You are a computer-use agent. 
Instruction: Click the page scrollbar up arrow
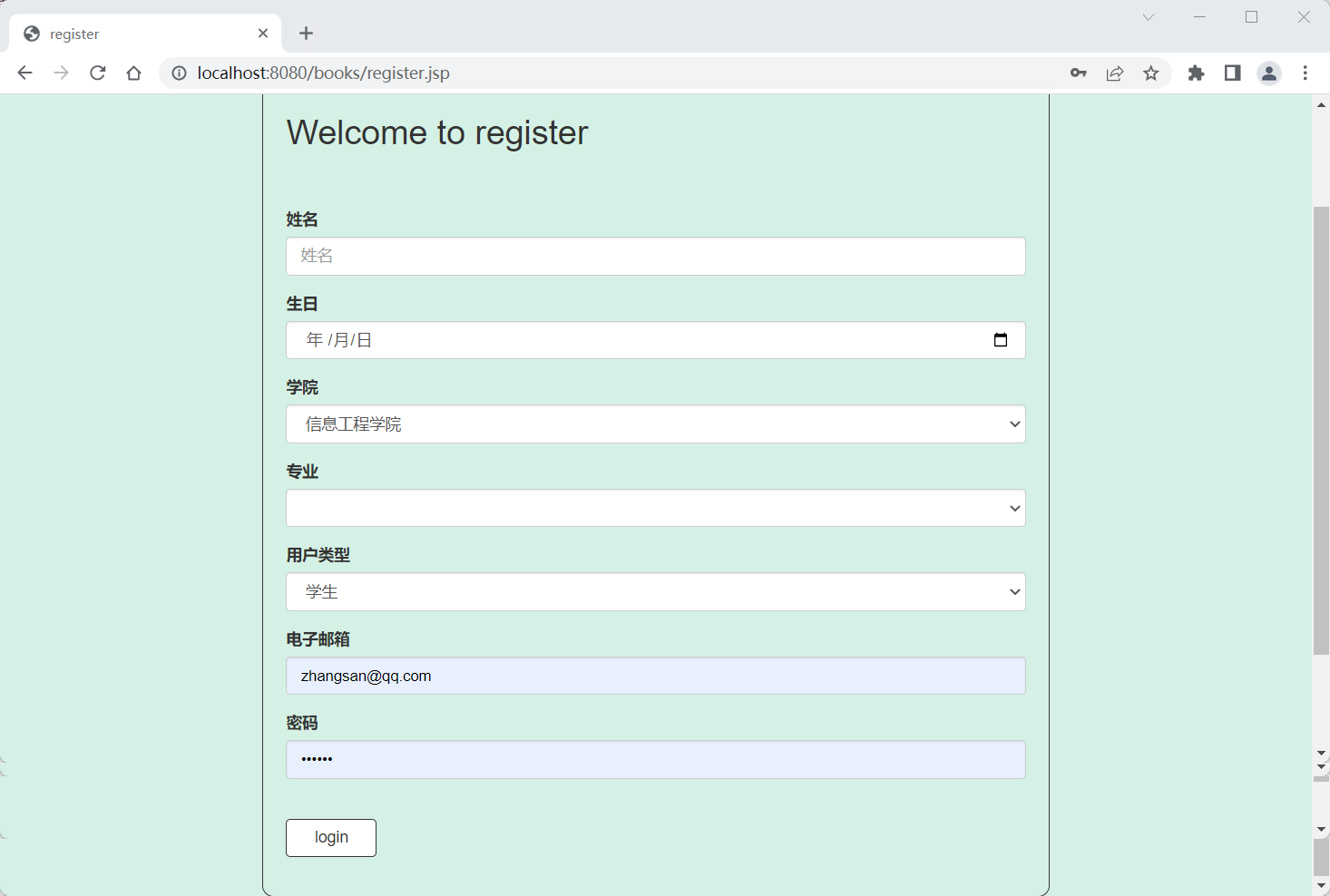click(1321, 105)
